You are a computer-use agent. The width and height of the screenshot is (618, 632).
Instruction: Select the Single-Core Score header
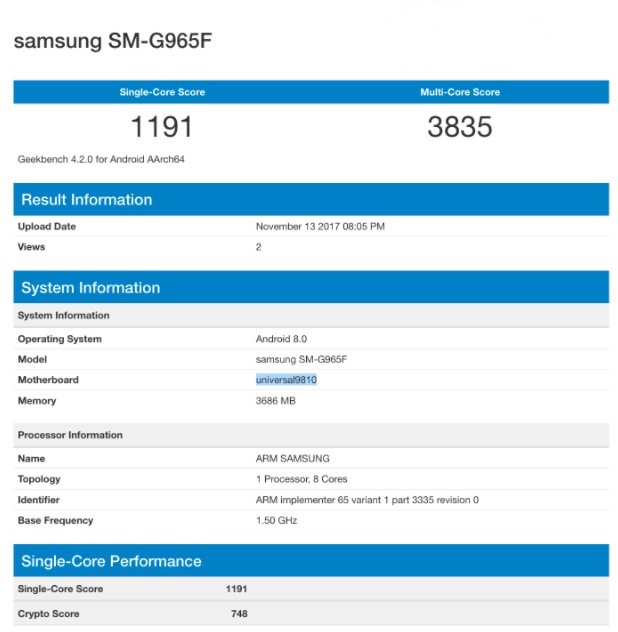(x=162, y=92)
